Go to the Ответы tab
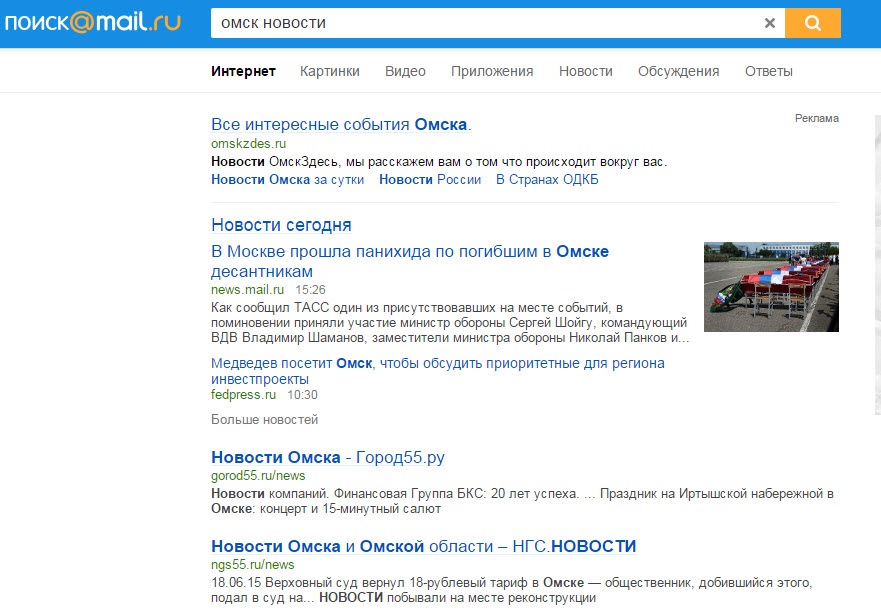Viewport: 881px width, 614px height. click(x=769, y=71)
